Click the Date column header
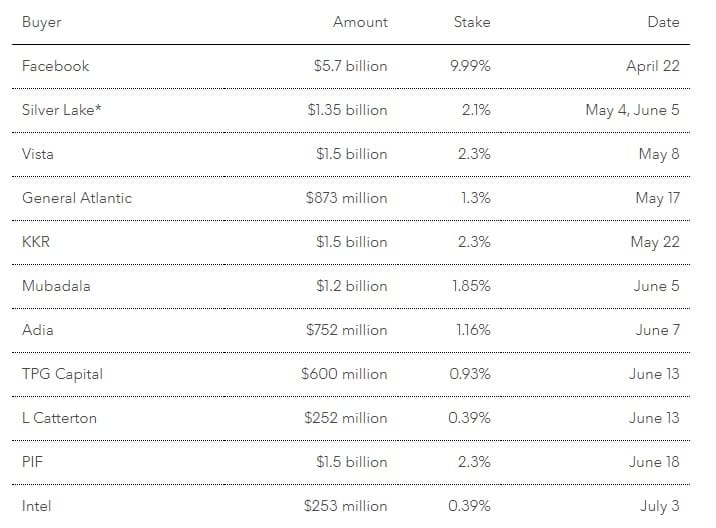716x528 pixels. pyautogui.click(x=663, y=22)
